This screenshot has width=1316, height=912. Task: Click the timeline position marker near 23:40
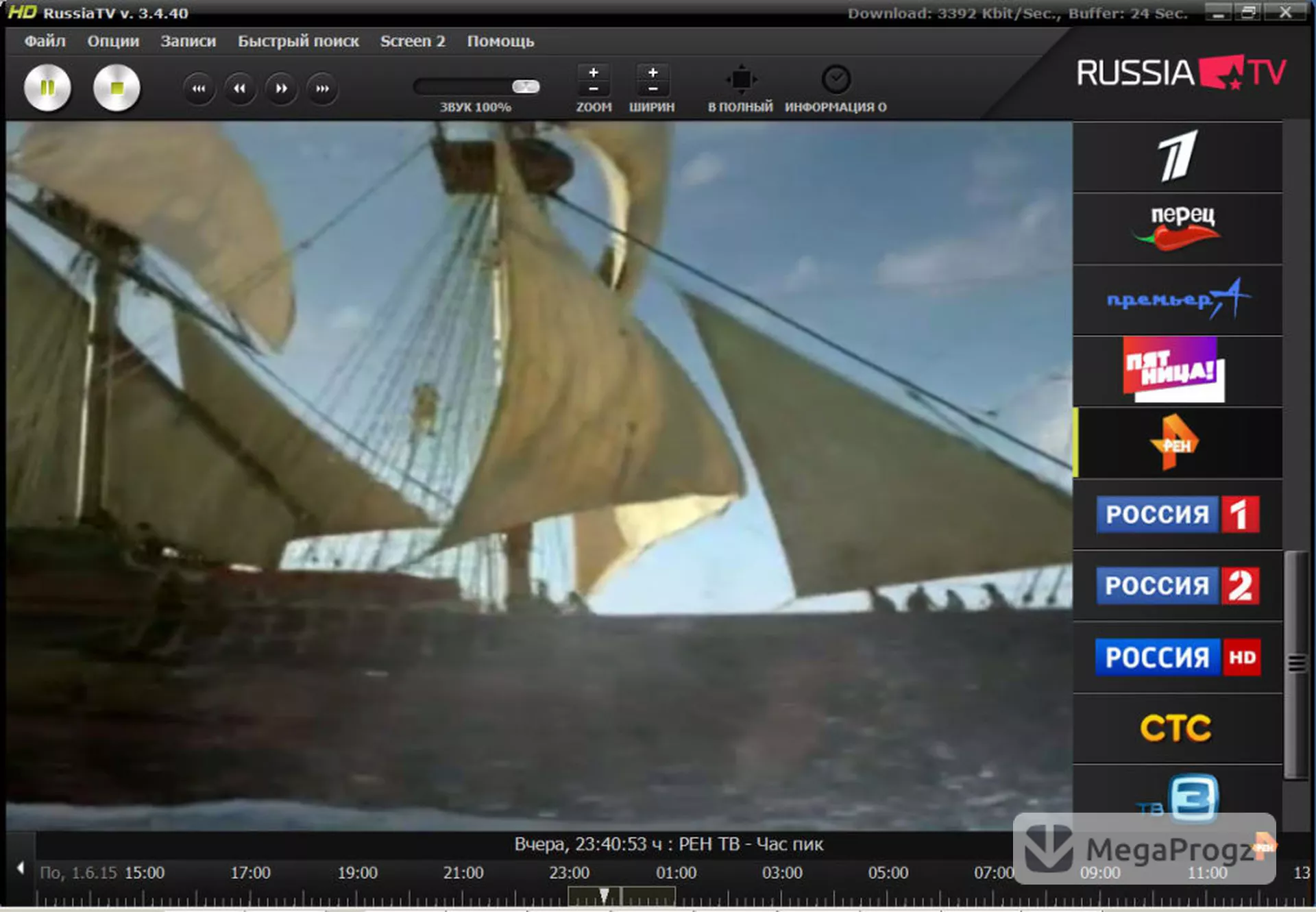604,896
